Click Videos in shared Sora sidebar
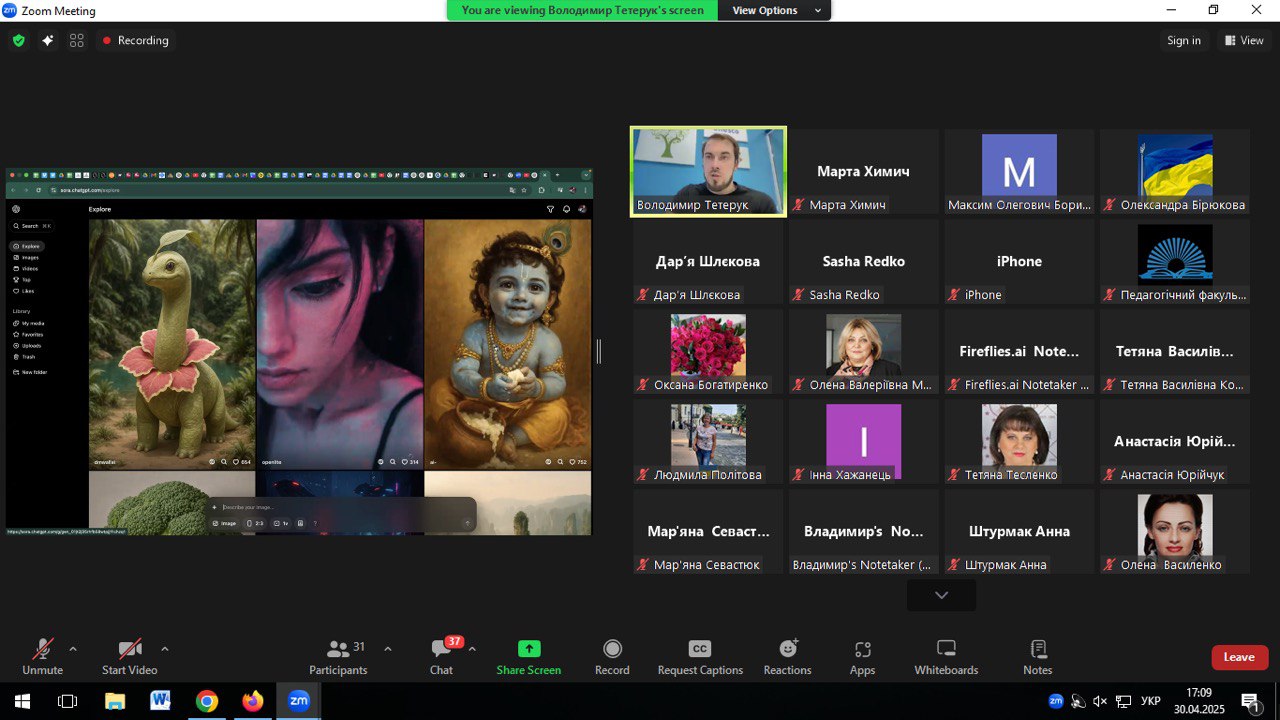The image size is (1280, 720). [x=27, y=268]
